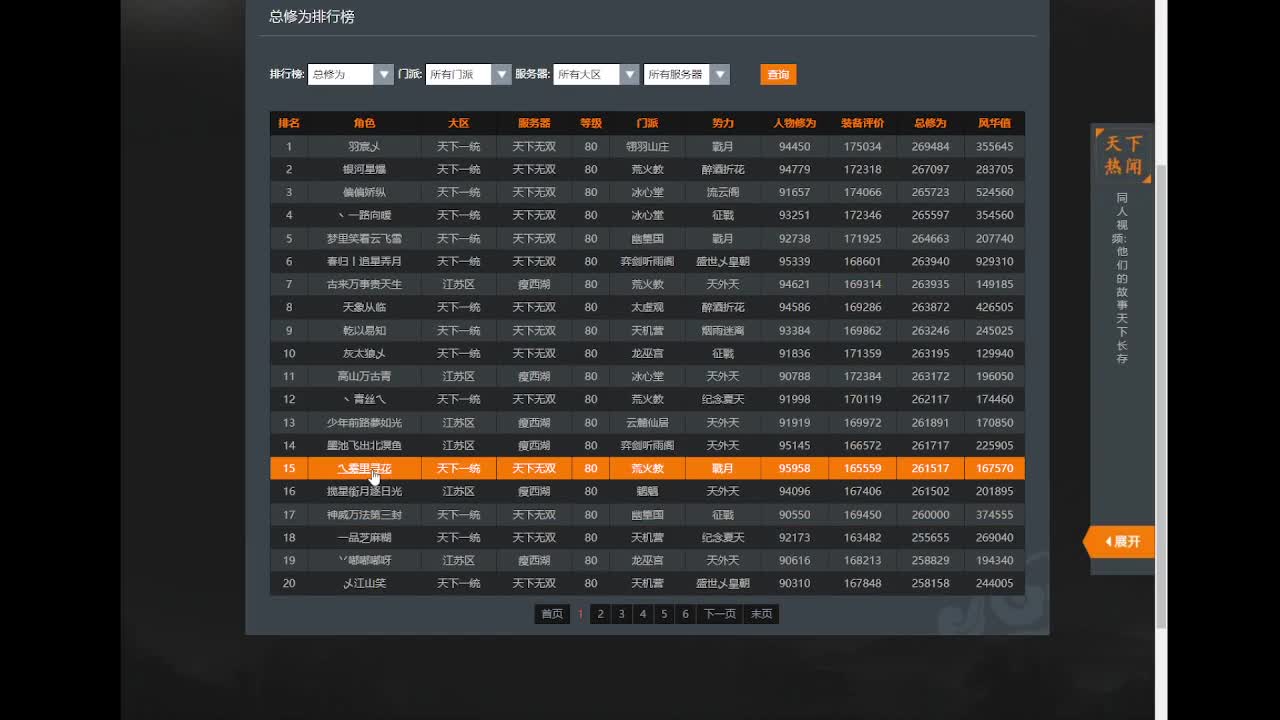Screen dimensions: 1280x720
Task: Open character 乂江山笑 in rank 20
Action: 364,583
